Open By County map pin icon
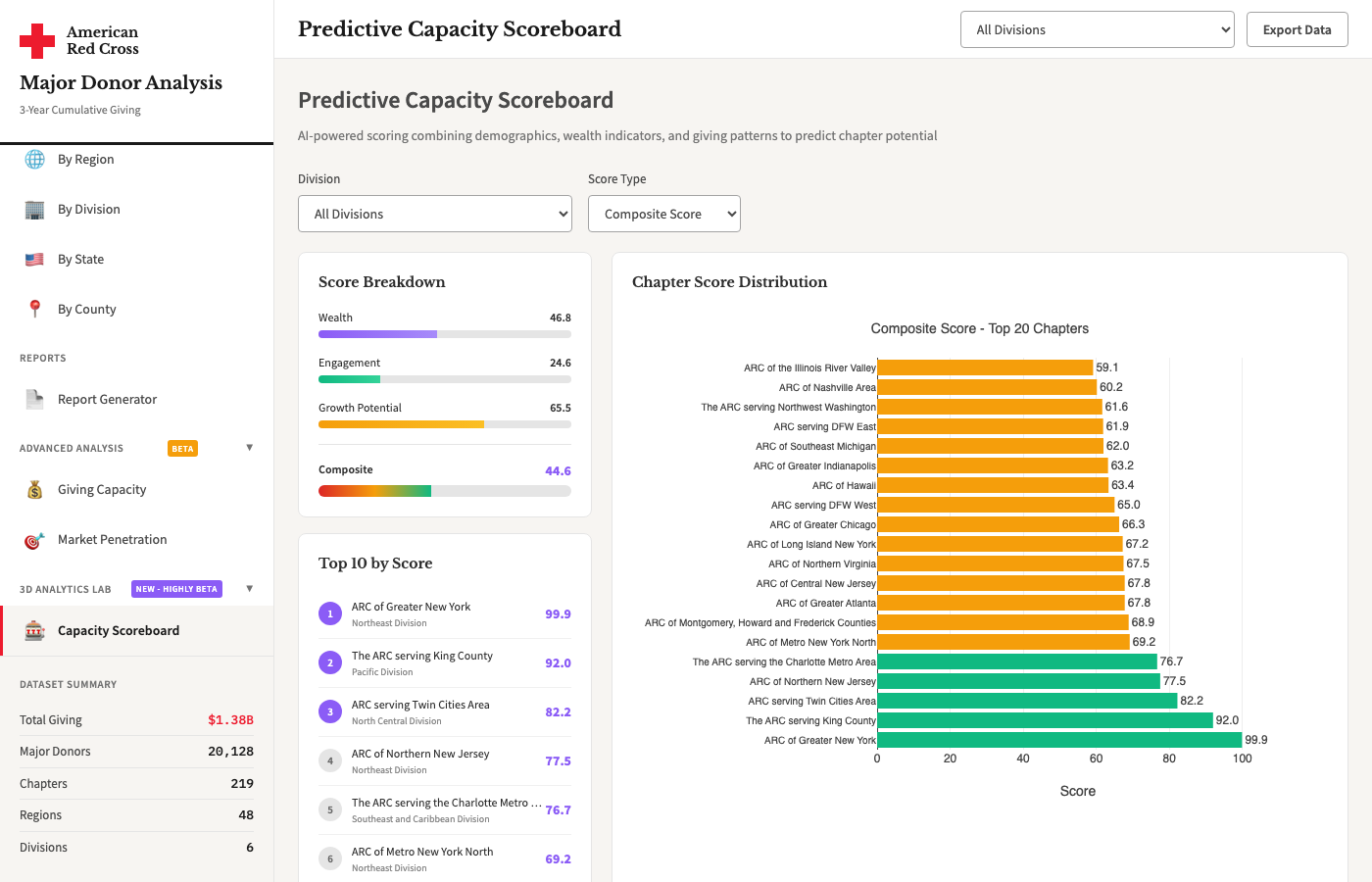 coord(35,309)
